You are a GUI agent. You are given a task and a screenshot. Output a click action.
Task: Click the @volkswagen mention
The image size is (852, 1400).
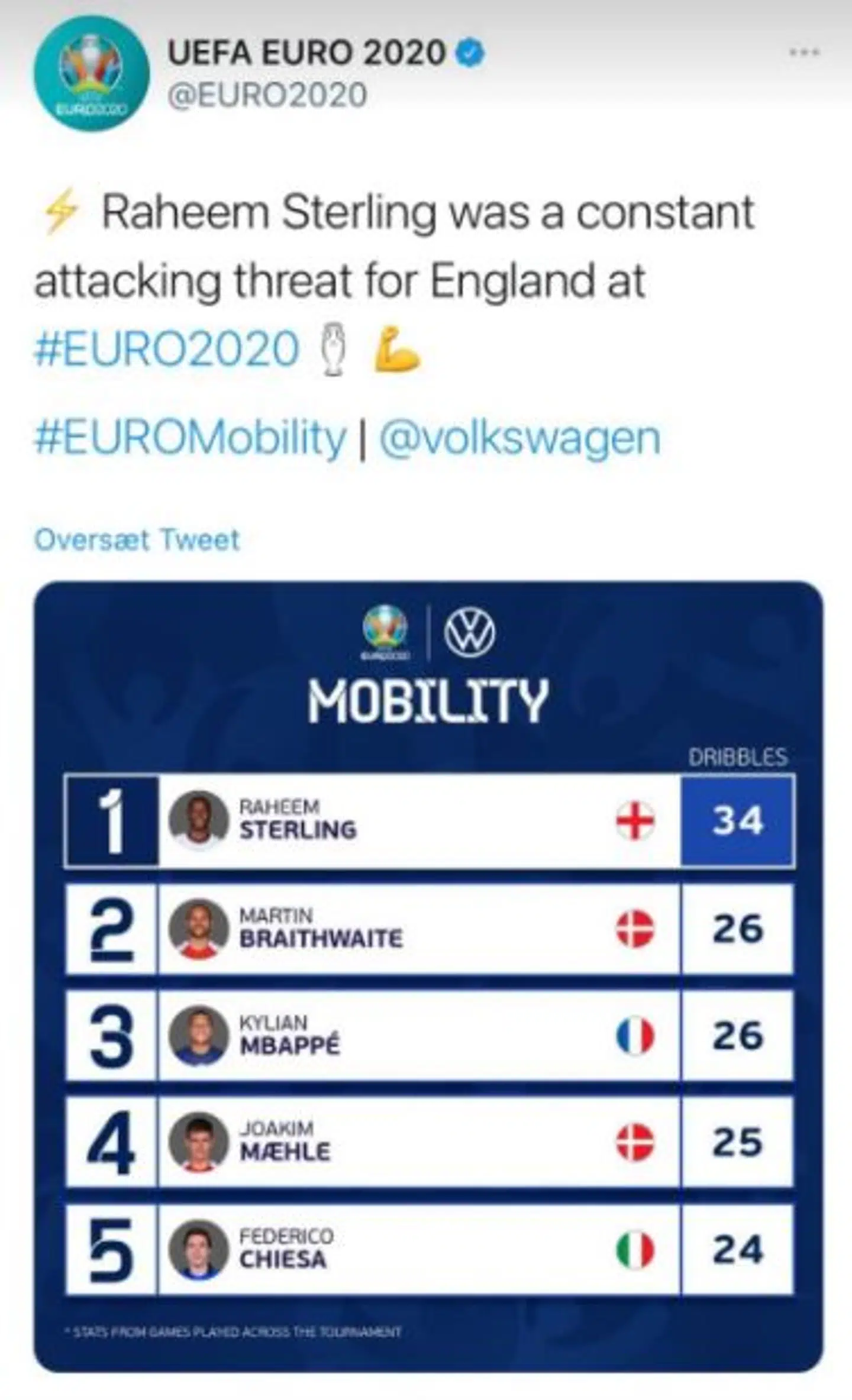[519, 438]
